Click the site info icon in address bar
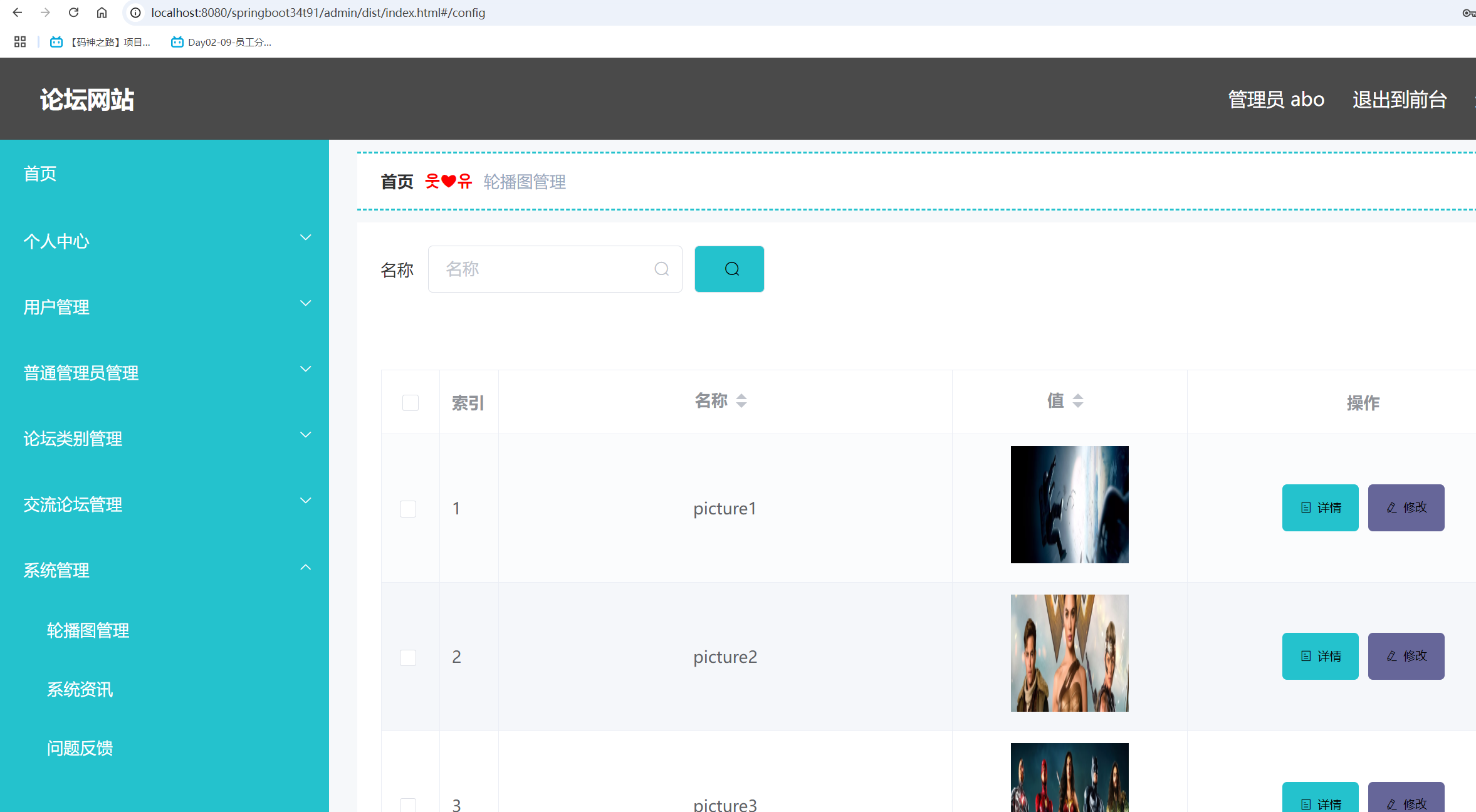The width and height of the screenshot is (1476, 812). [x=135, y=12]
